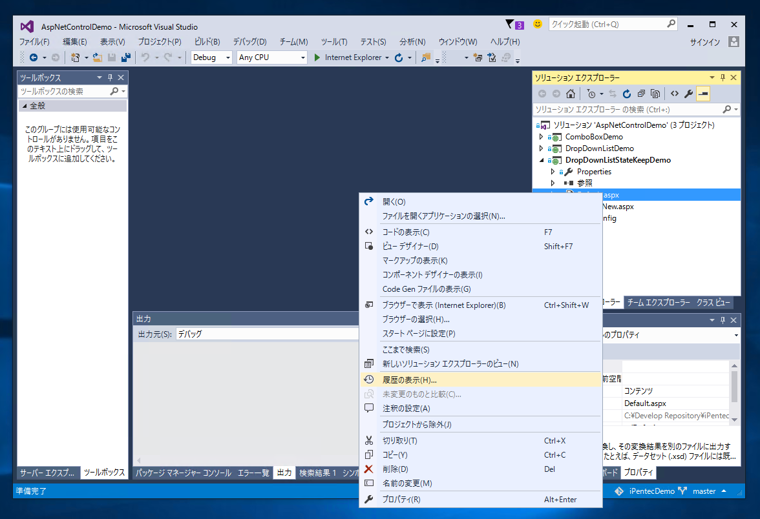Switch to the クラス ビュー tab
Image resolution: width=760 pixels, height=519 pixels.
(713, 302)
